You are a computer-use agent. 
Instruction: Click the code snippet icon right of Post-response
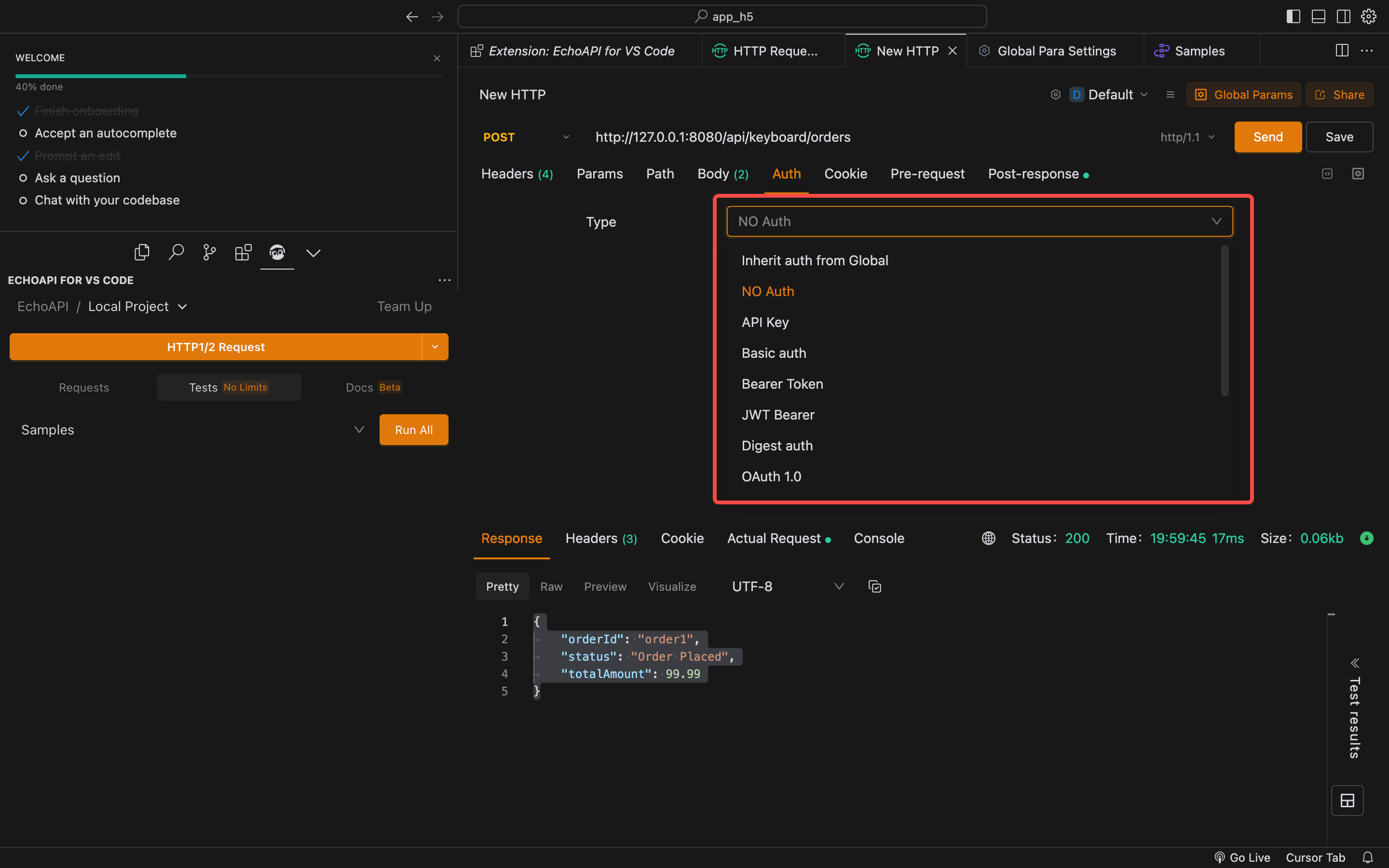pos(1327,174)
